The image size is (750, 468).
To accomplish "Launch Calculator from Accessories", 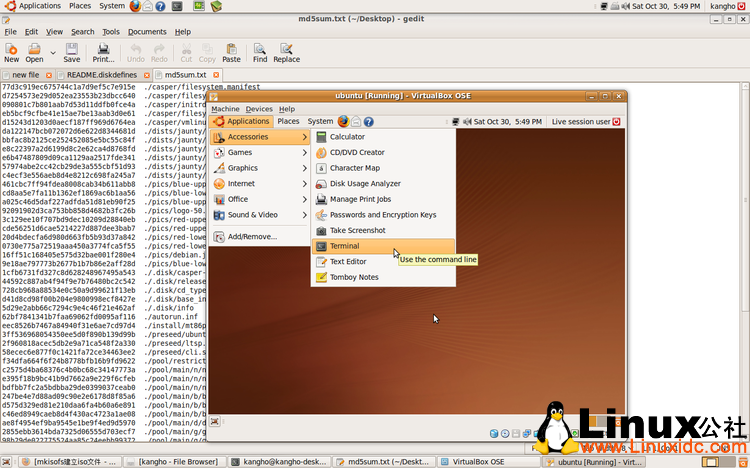I will point(383,137).
